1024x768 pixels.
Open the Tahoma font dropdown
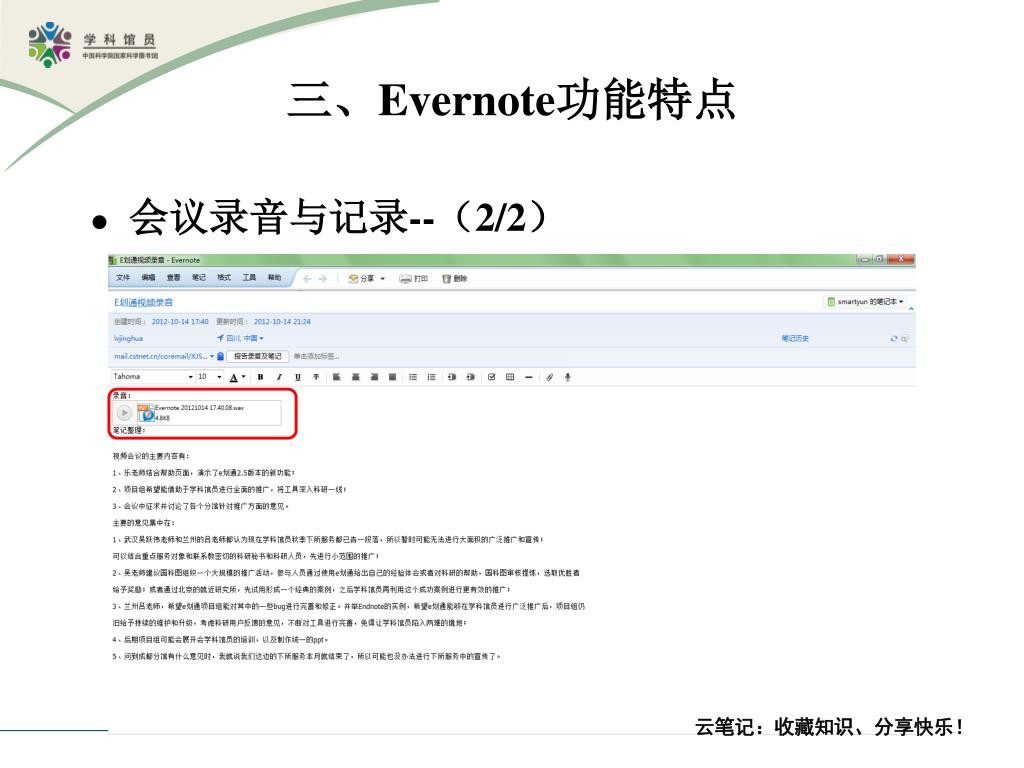pyautogui.click(x=153, y=377)
